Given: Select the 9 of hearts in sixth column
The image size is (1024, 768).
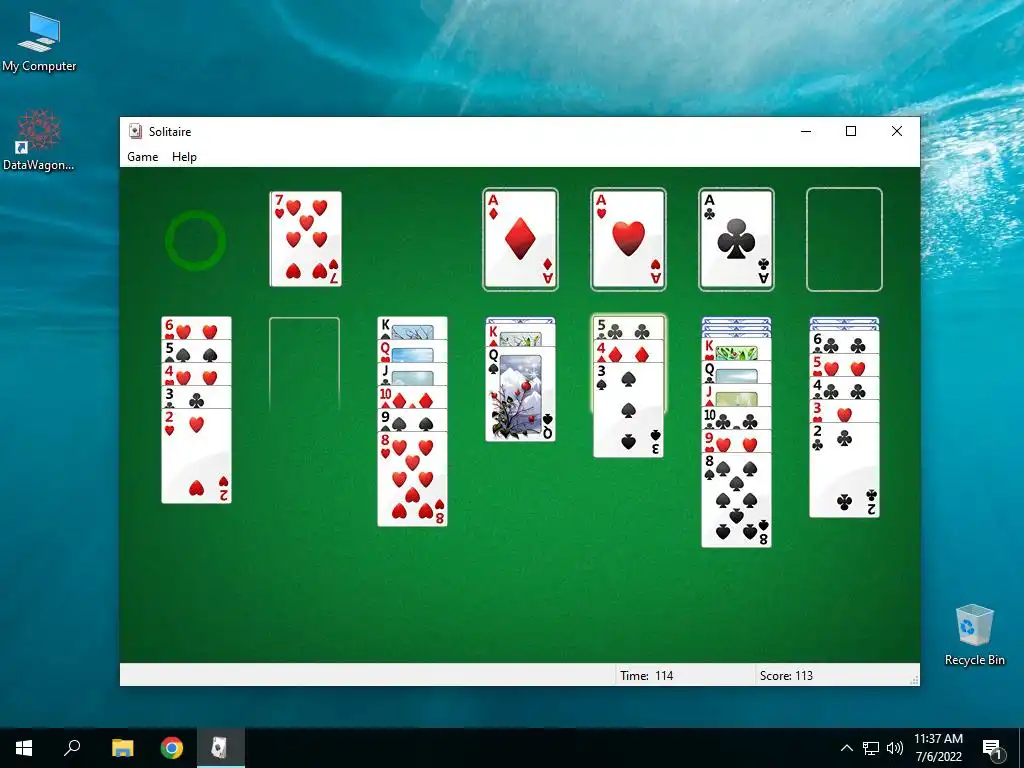Looking at the screenshot, I should (x=736, y=441).
